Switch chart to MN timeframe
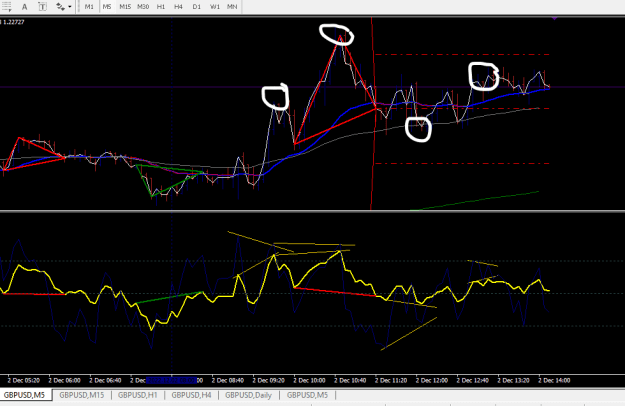This screenshot has height=406, width=625. point(232,7)
